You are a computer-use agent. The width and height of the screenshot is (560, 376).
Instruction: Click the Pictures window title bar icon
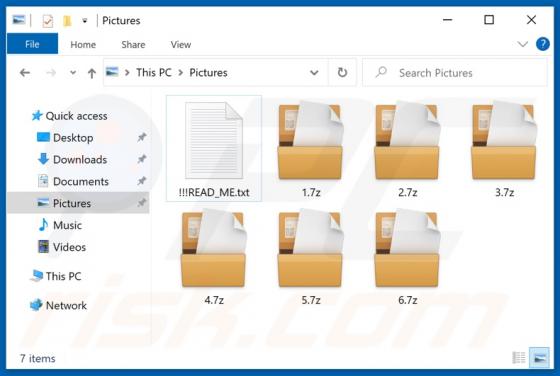(x=19, y=20)
